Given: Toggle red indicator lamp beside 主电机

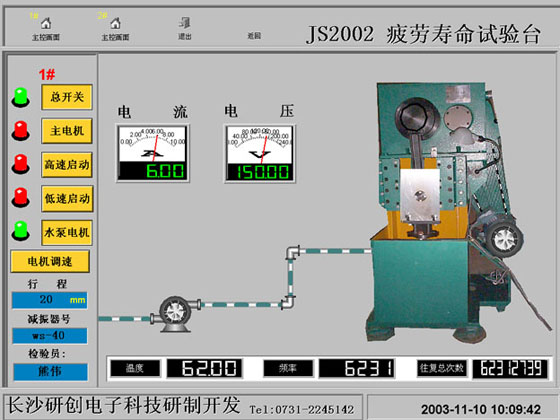Looking at the screenshot, I should pyautogui.click(x=21, y=130).
